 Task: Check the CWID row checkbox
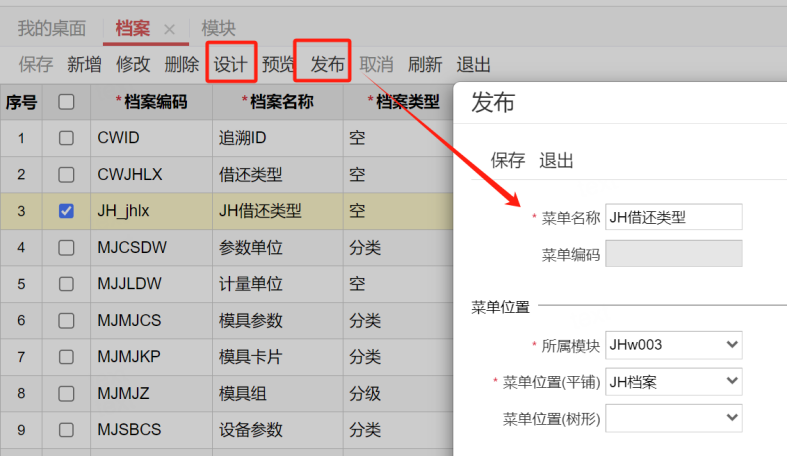[66, 138]
